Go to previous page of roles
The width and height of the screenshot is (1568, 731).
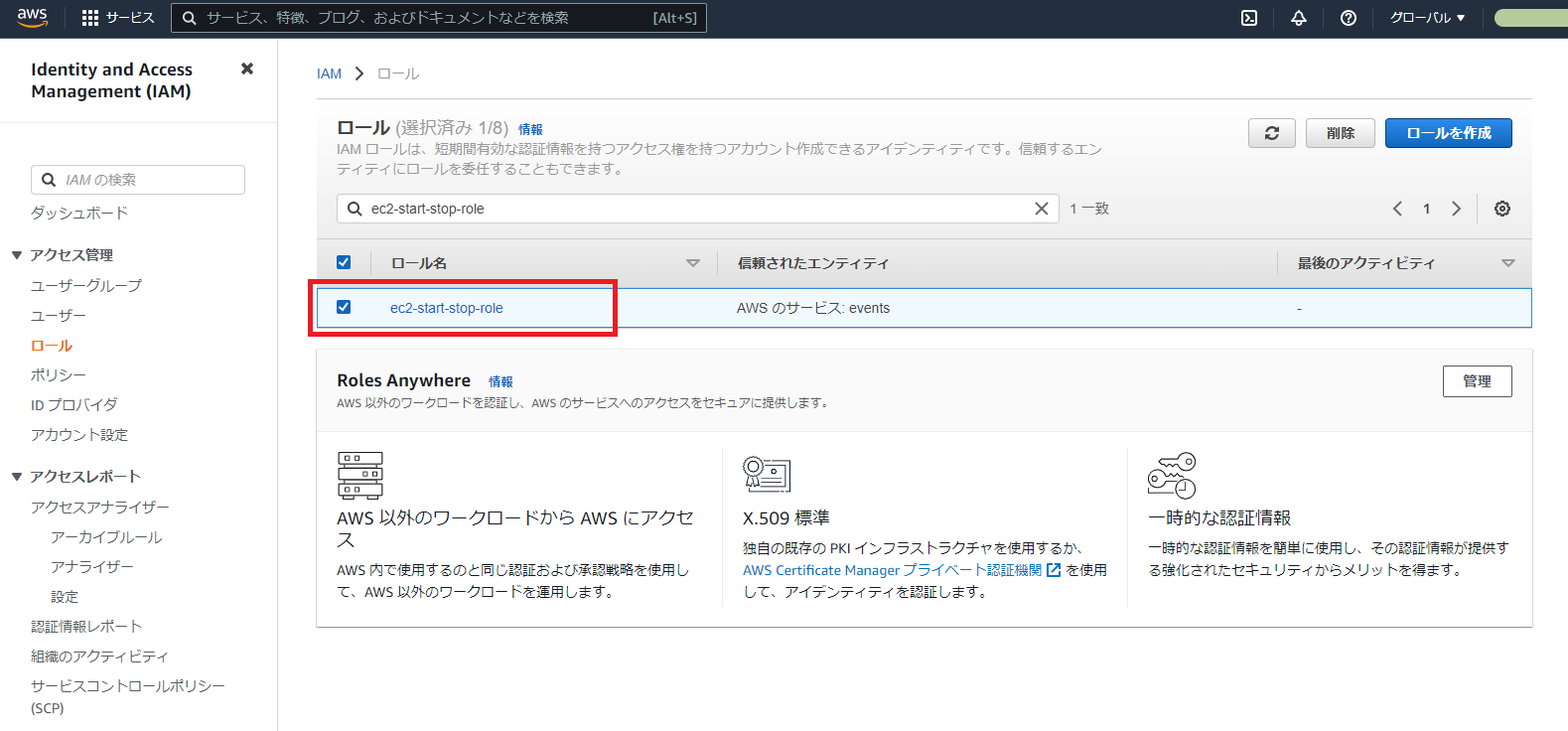point(1397,209)
